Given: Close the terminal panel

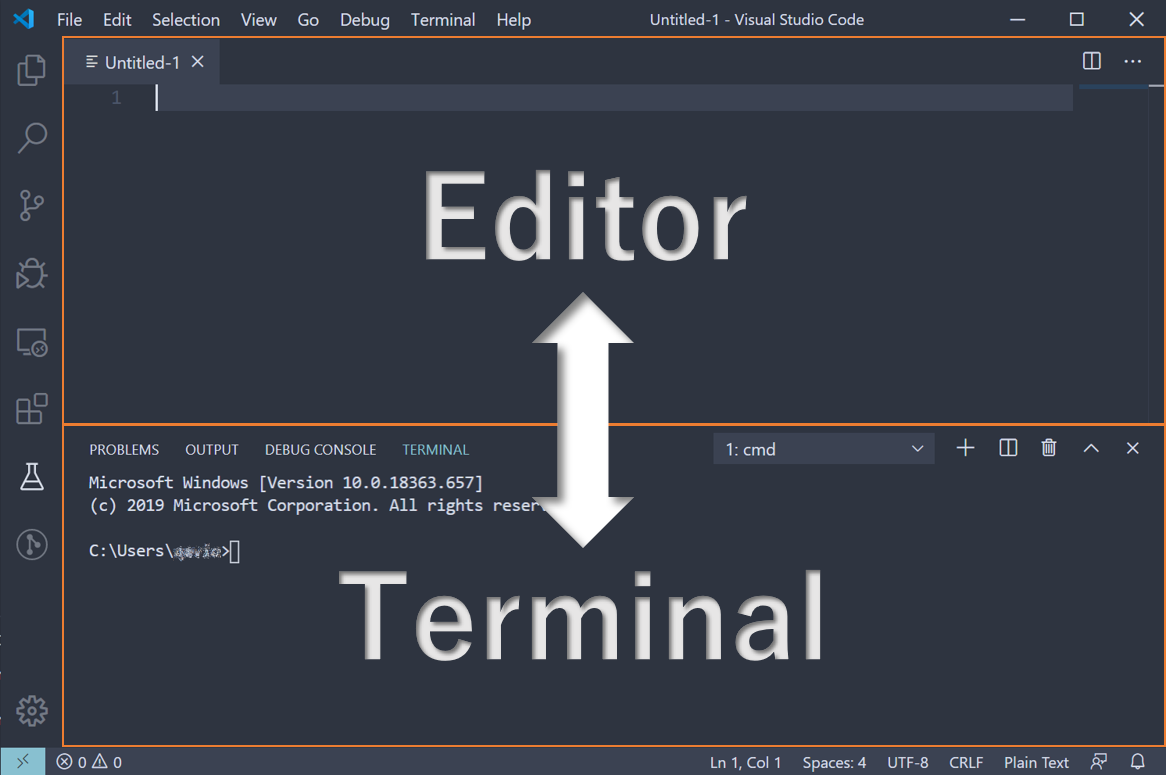Looking at the screenshot, I should click(x=1133, y=448).
